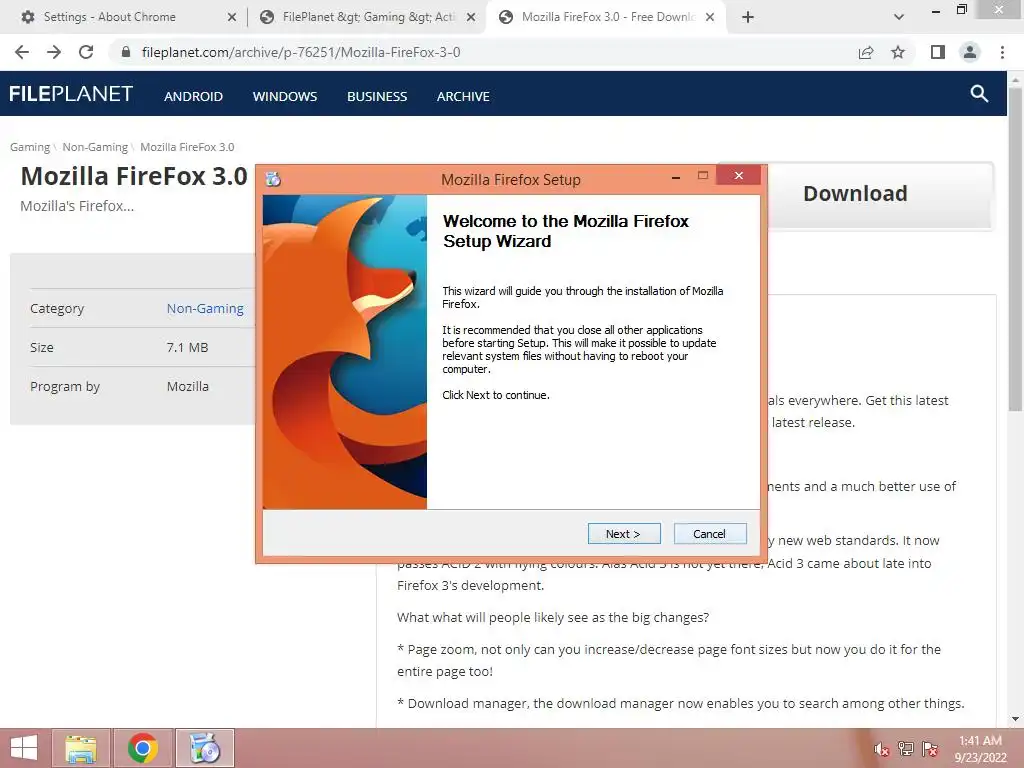Go back to the previous page
The width and height of the screenshot is (1024, 768).
(22, 52)
